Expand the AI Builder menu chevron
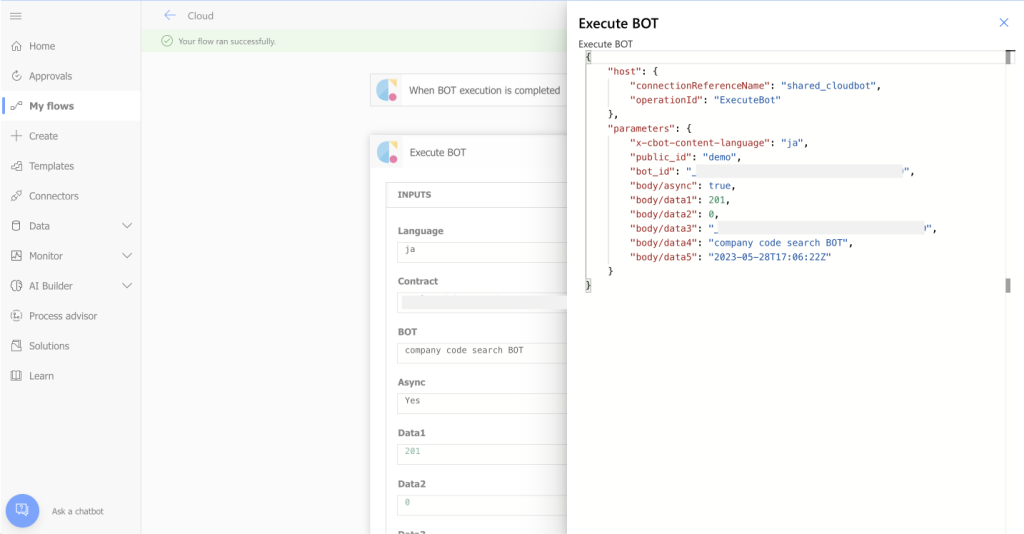1024x534 pixels. click(x=127, y=286)
